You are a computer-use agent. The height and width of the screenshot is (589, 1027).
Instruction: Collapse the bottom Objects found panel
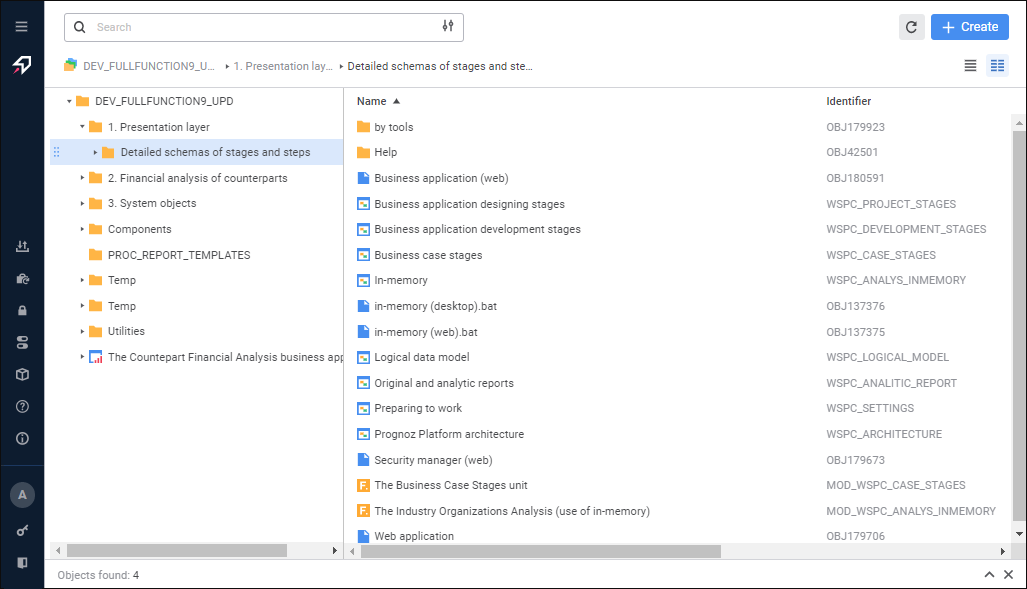(989, 575)
